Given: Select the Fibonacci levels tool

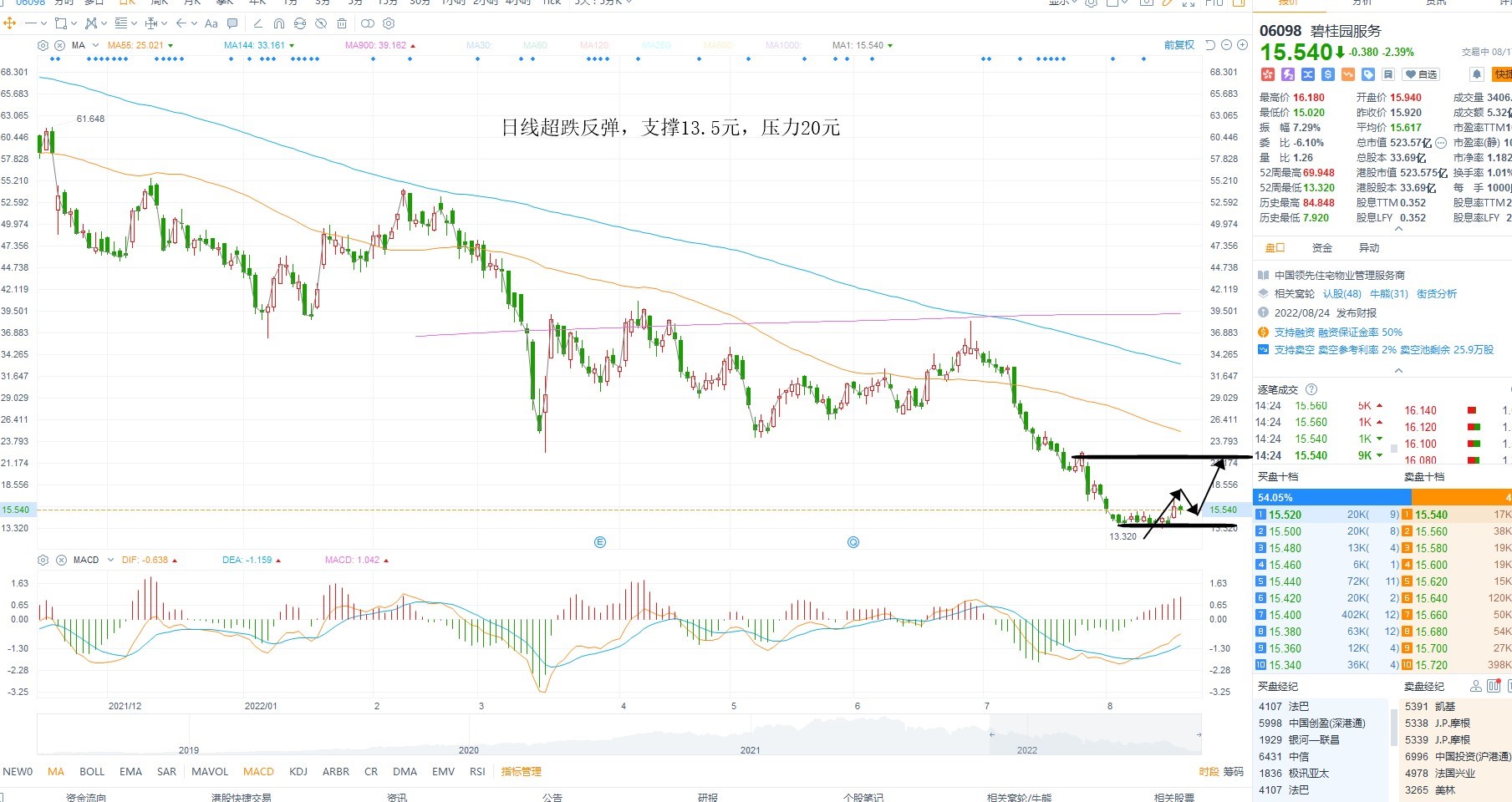Looking at the screenshot, I should (121, 23).
